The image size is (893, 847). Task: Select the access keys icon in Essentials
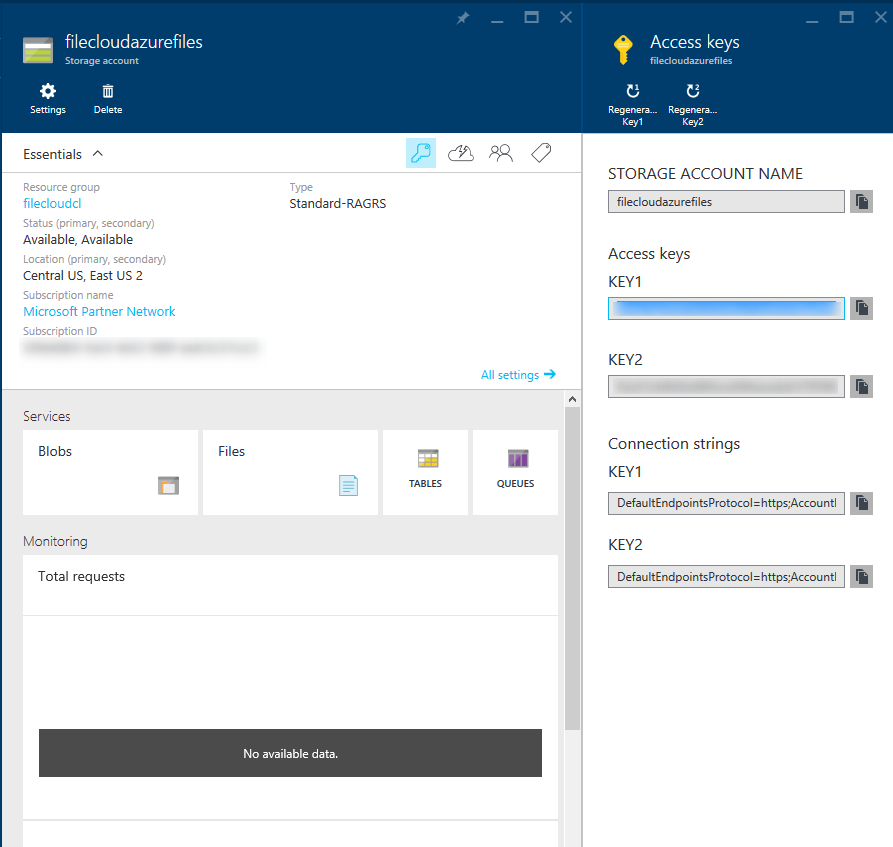[x=421, y=153]
